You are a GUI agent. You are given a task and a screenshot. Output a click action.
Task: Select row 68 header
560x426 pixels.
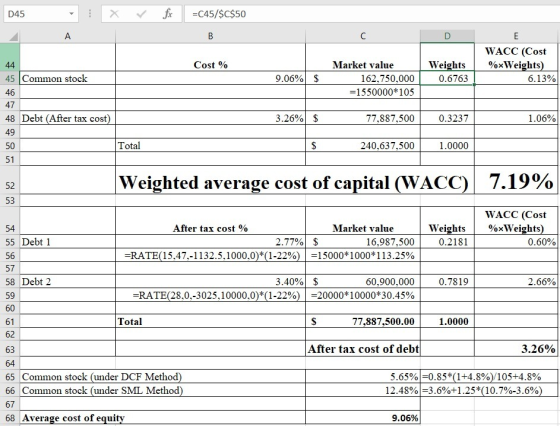coord(10,418)
